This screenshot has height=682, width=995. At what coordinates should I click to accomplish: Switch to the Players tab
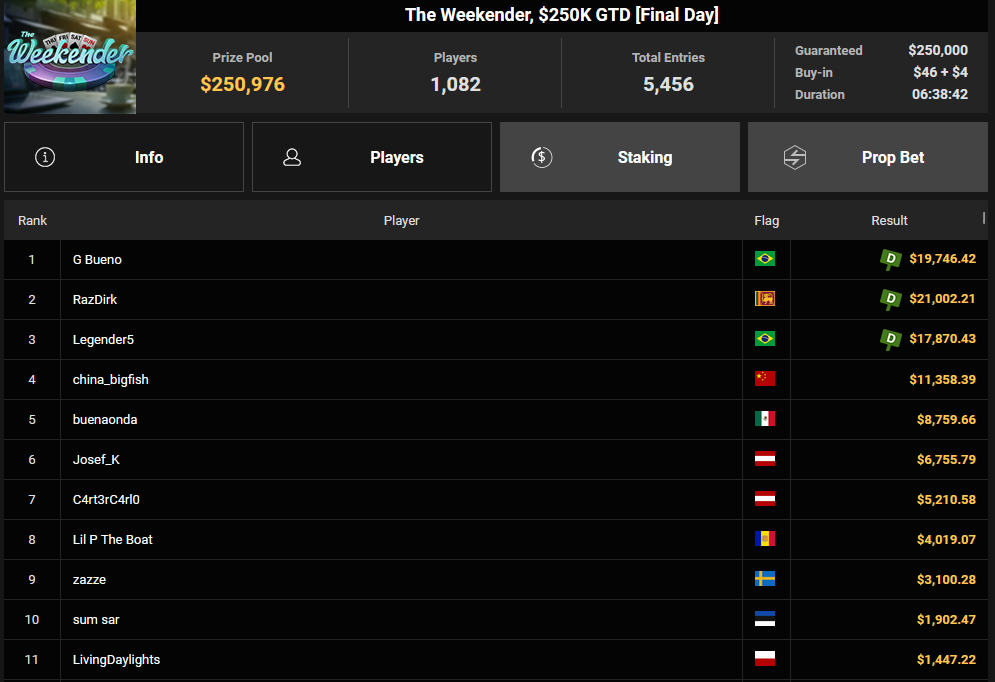[x=372, y=157]
